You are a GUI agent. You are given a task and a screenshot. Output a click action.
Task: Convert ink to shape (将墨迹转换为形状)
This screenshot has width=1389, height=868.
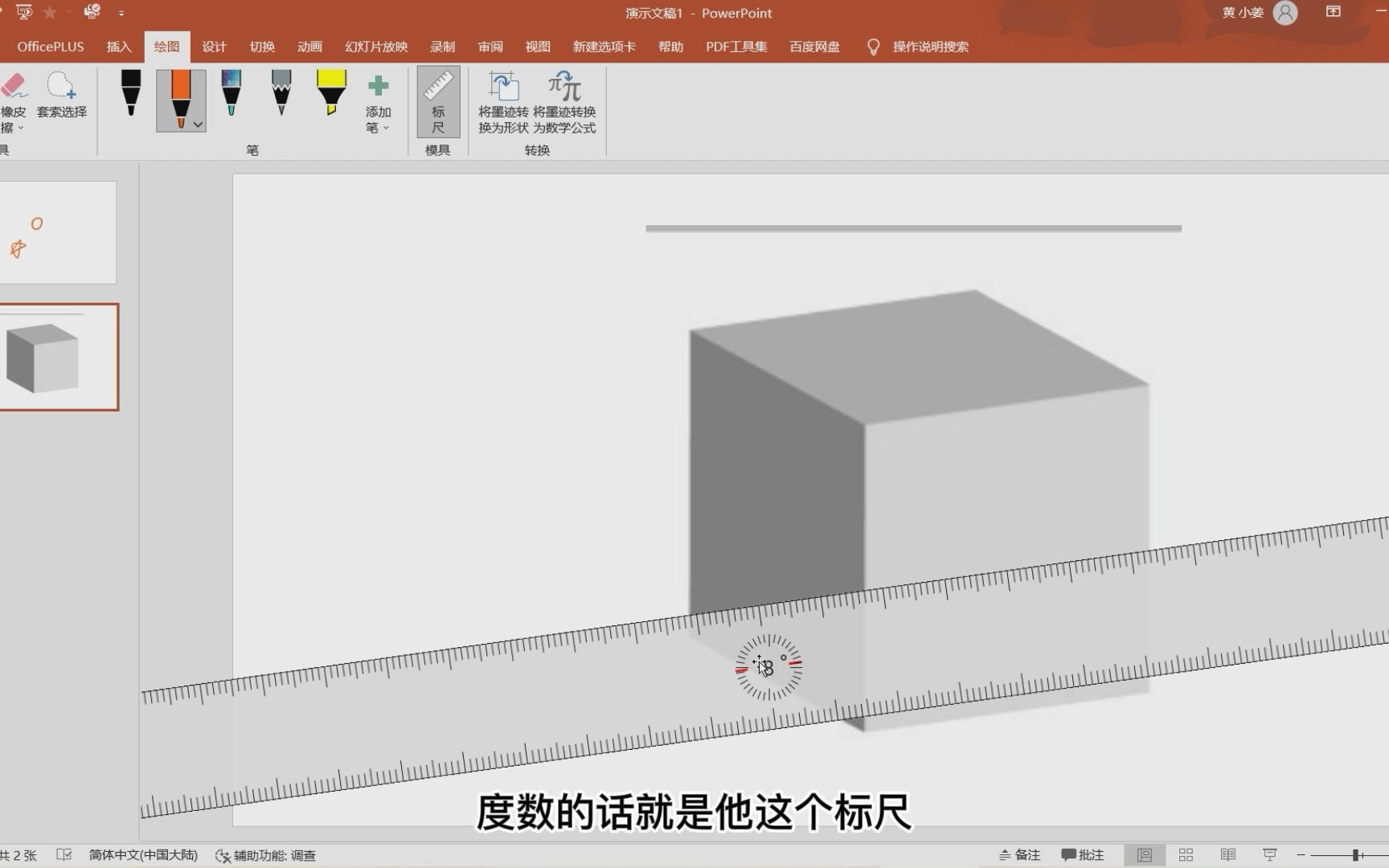[x=503, y=102]
